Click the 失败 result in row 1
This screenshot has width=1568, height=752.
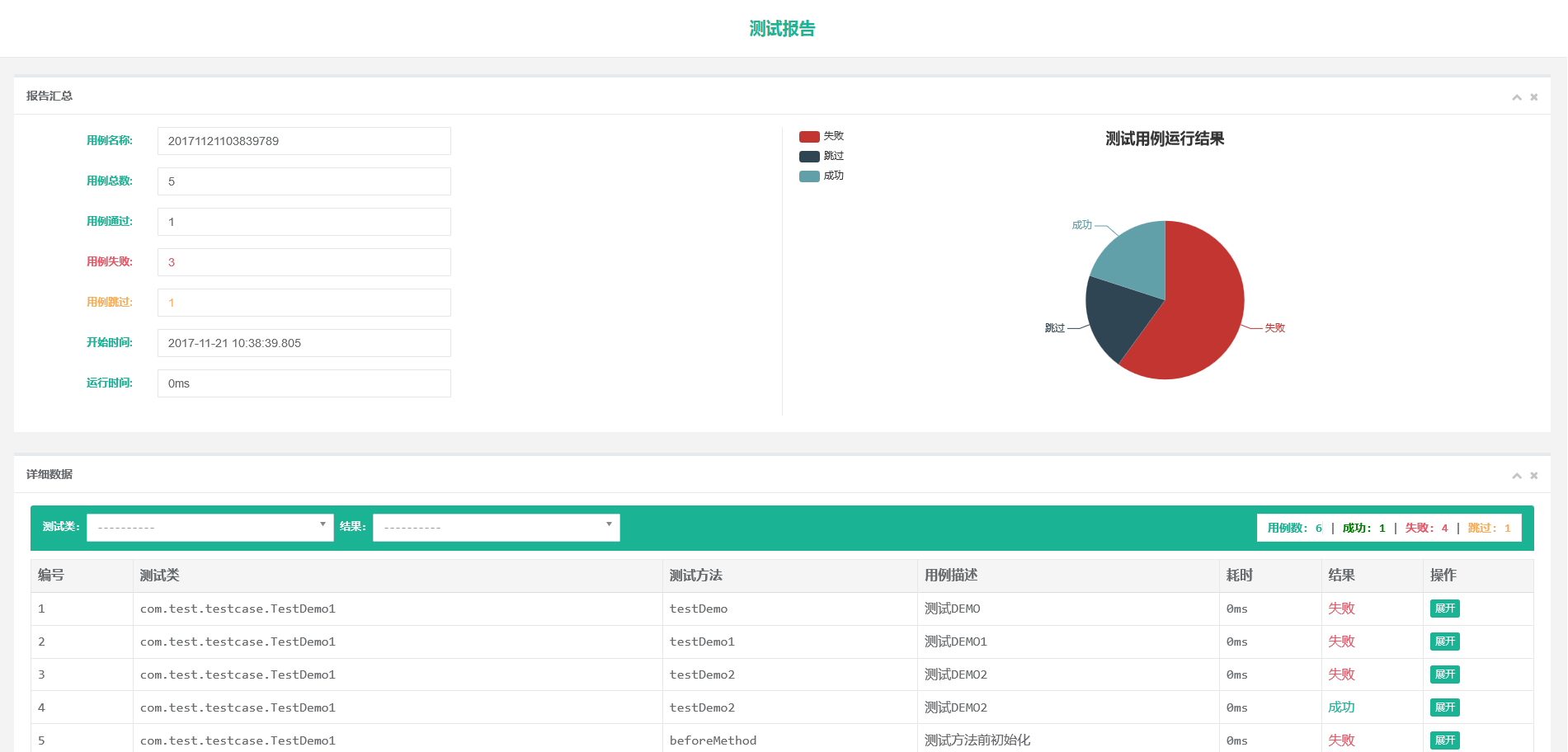[1342, 609]
